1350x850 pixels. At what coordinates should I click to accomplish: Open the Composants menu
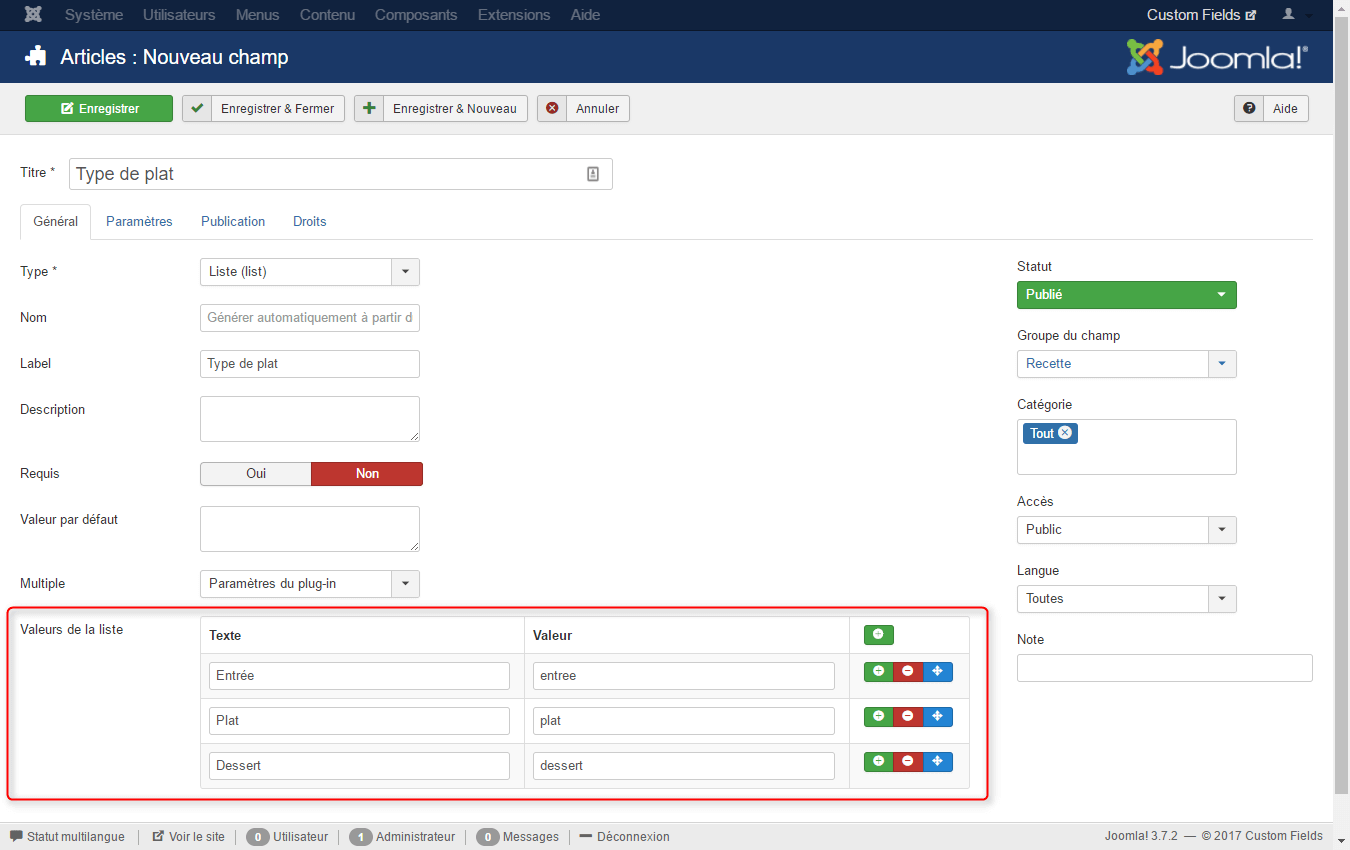(416, 15)
